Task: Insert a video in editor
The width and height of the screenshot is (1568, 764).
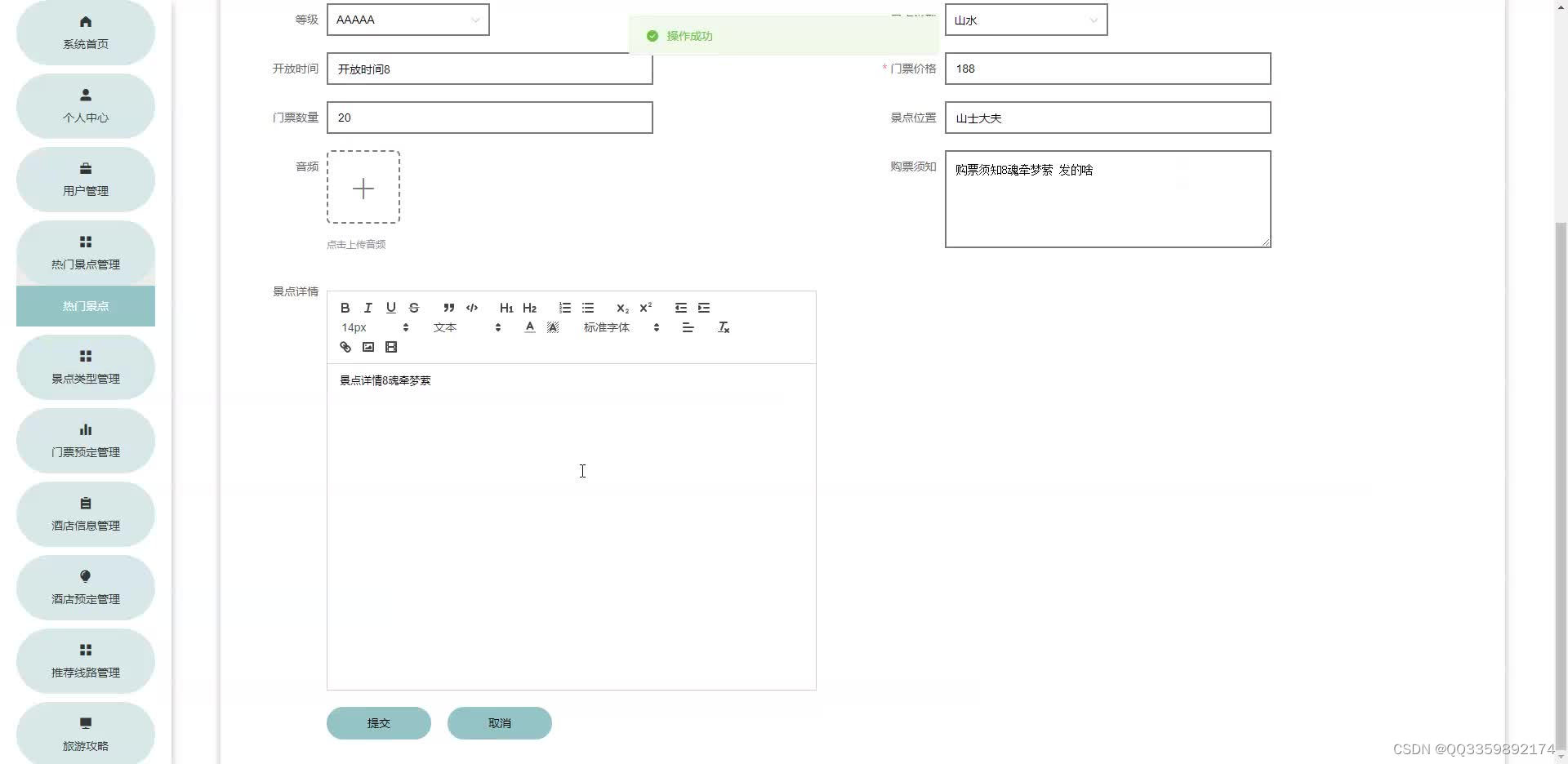Action: [390, 347]
